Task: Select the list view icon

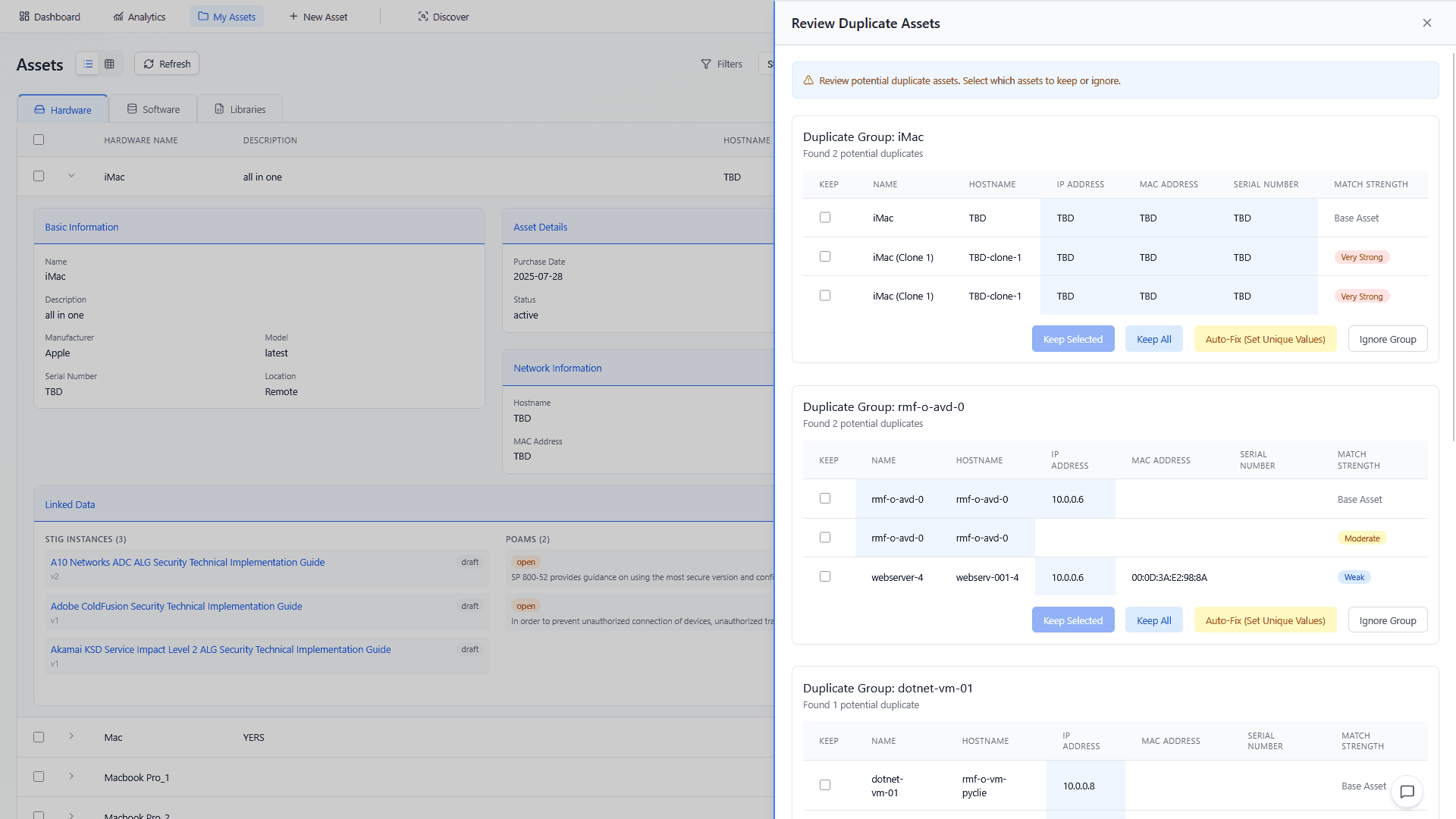Action: 87,64
